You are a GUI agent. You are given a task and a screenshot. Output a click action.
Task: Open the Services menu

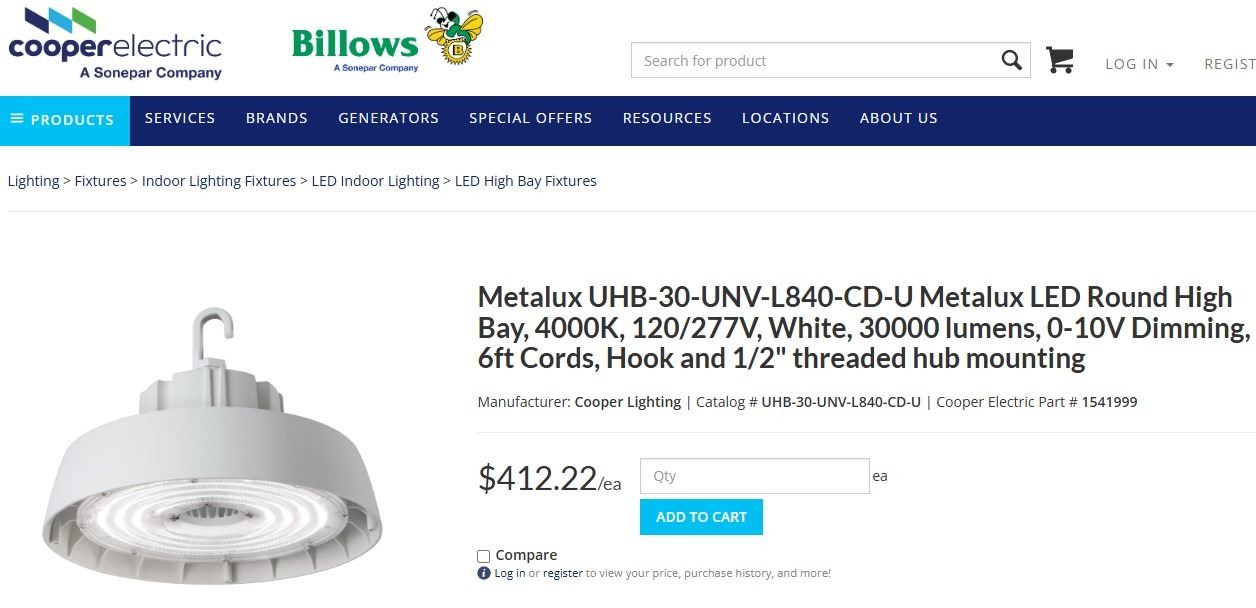180,118
